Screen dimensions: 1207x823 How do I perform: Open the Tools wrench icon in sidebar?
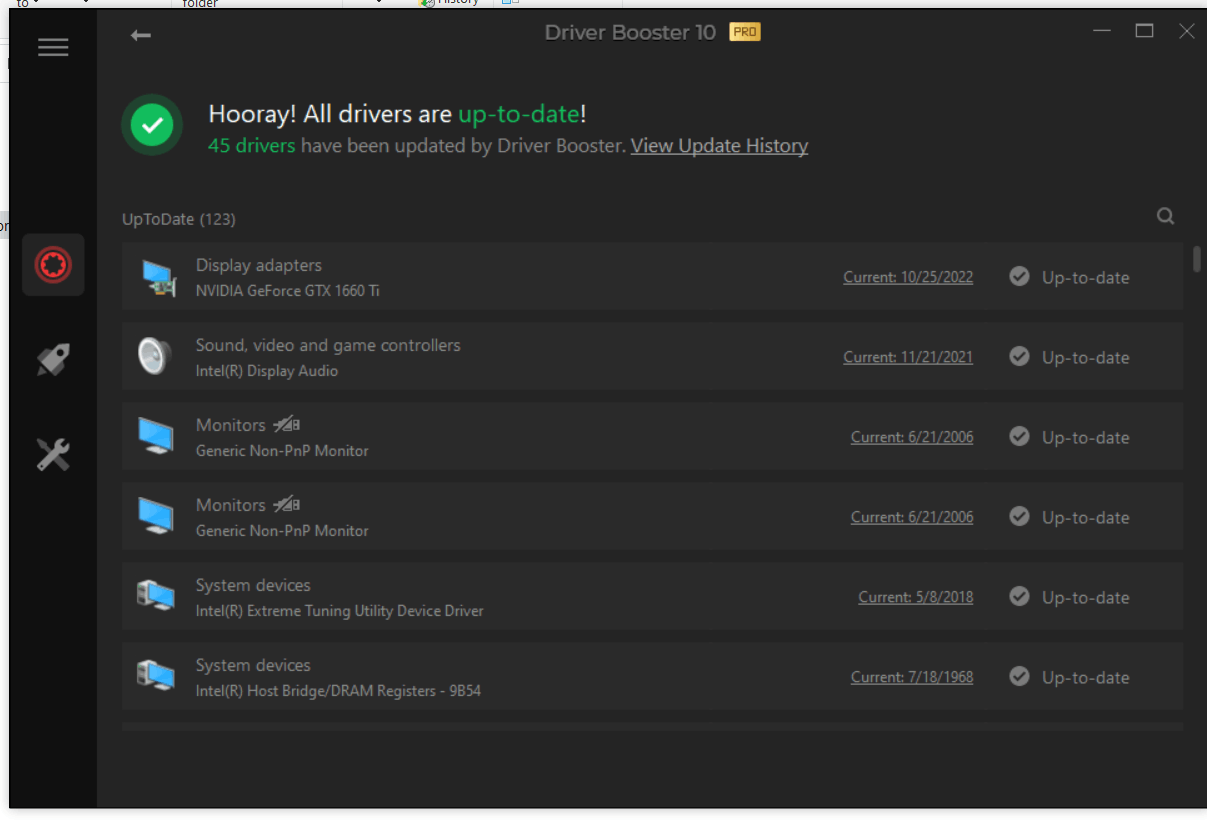[x=53, y=454]
